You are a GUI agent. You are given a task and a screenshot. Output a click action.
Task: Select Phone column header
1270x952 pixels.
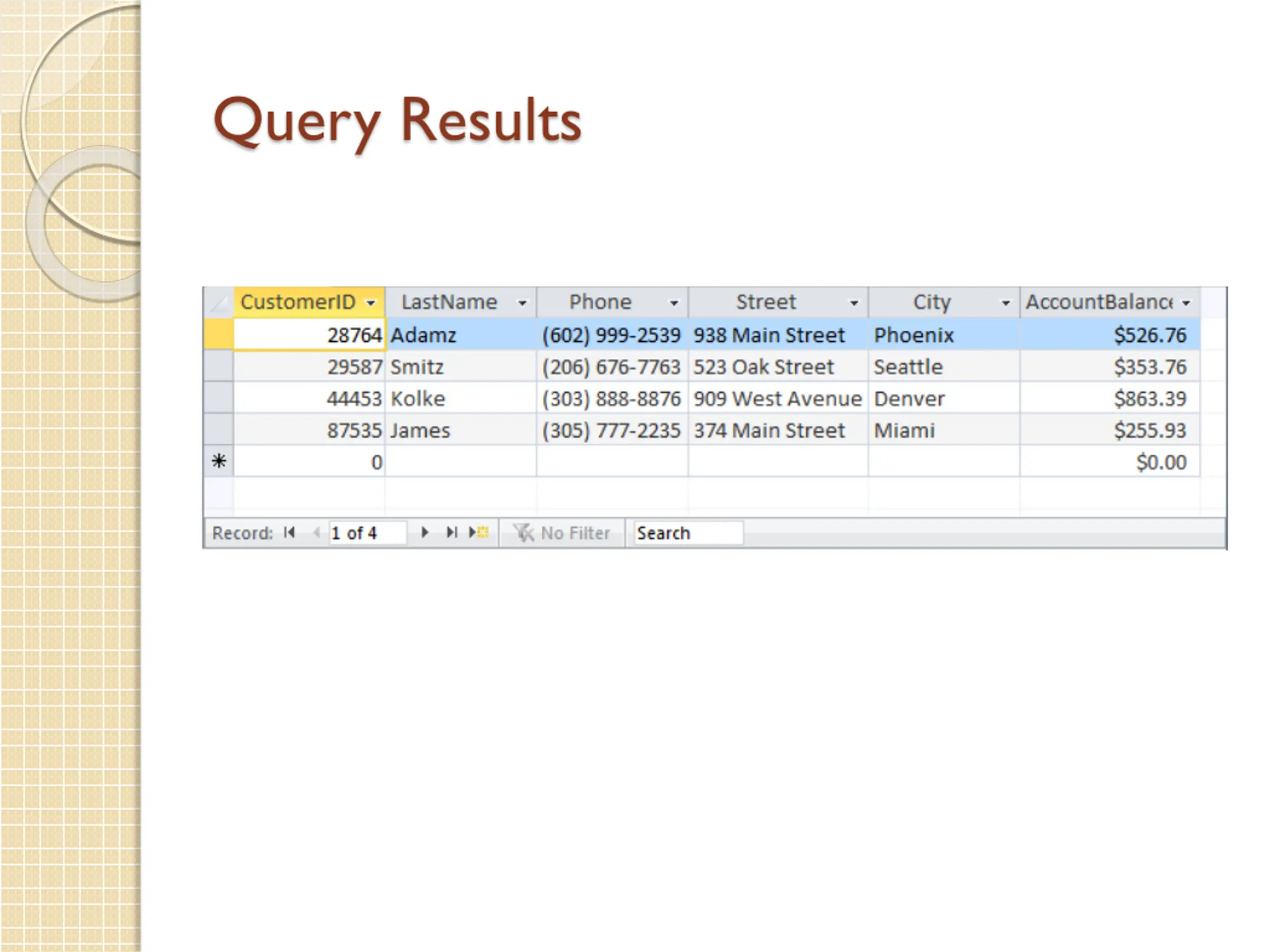coord(613,302)
